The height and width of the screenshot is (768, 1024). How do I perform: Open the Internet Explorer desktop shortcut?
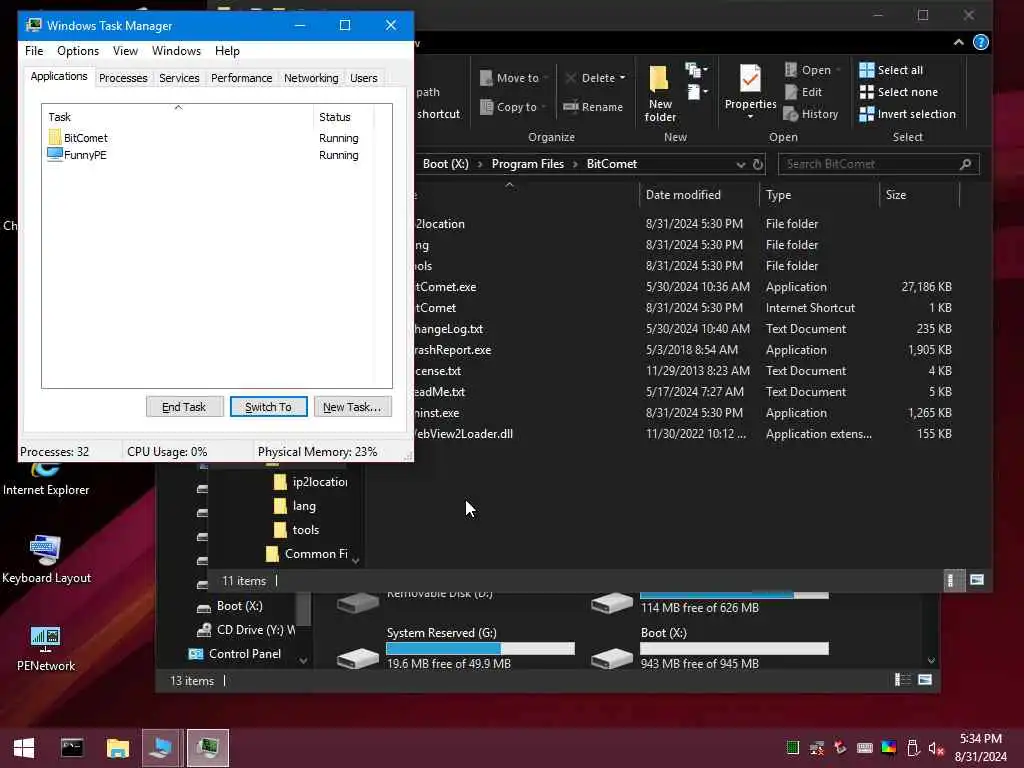point(46,479)
